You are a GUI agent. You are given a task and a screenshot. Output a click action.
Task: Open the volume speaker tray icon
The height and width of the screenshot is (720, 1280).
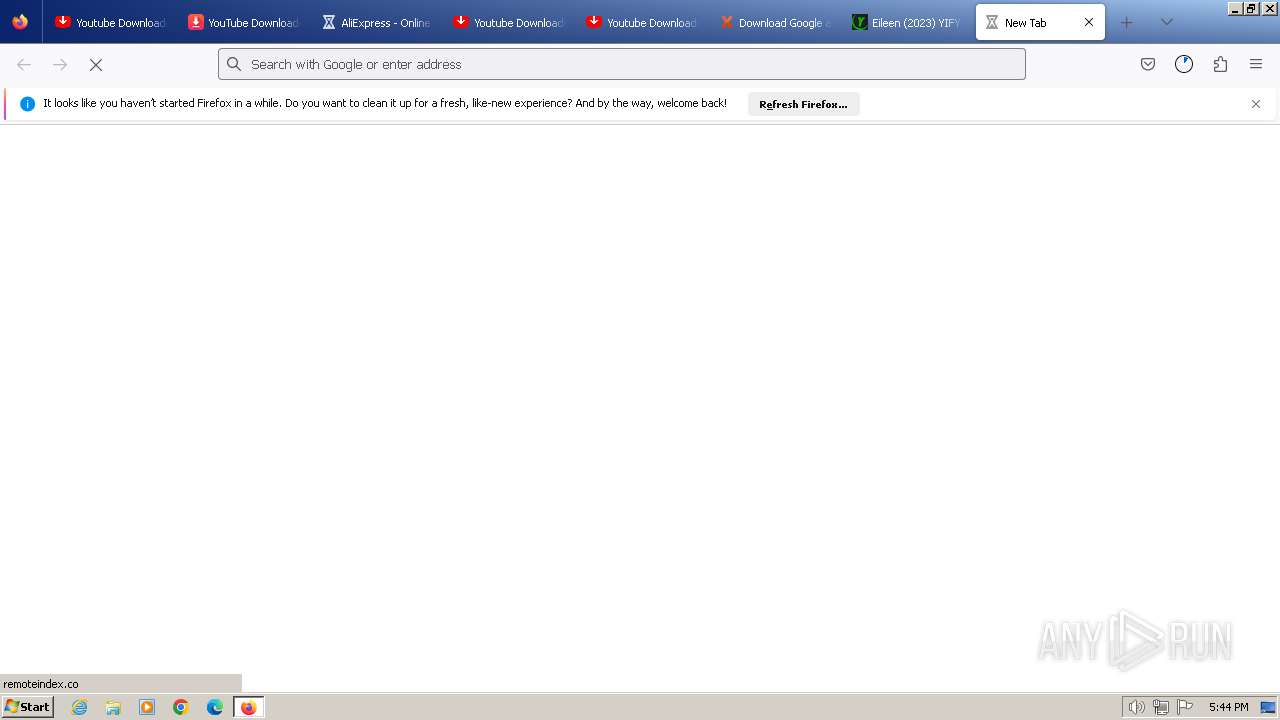[1136, 707]
